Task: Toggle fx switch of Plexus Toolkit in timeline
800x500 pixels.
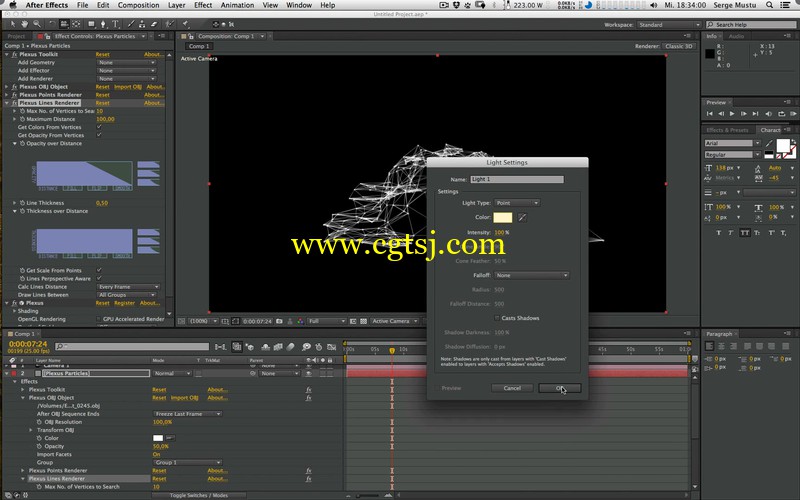Action: tap(308, 390)
